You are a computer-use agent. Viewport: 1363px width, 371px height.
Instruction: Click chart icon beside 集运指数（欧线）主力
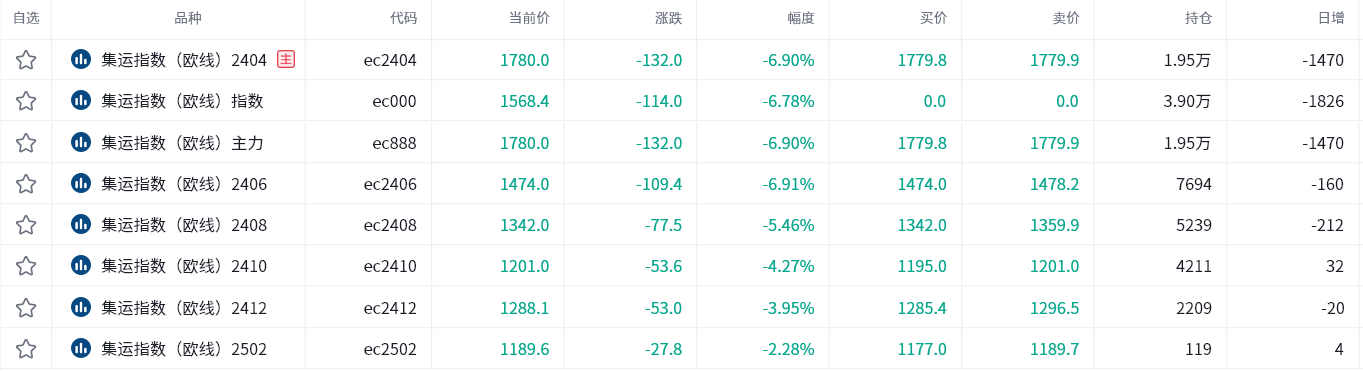point(81,142)
